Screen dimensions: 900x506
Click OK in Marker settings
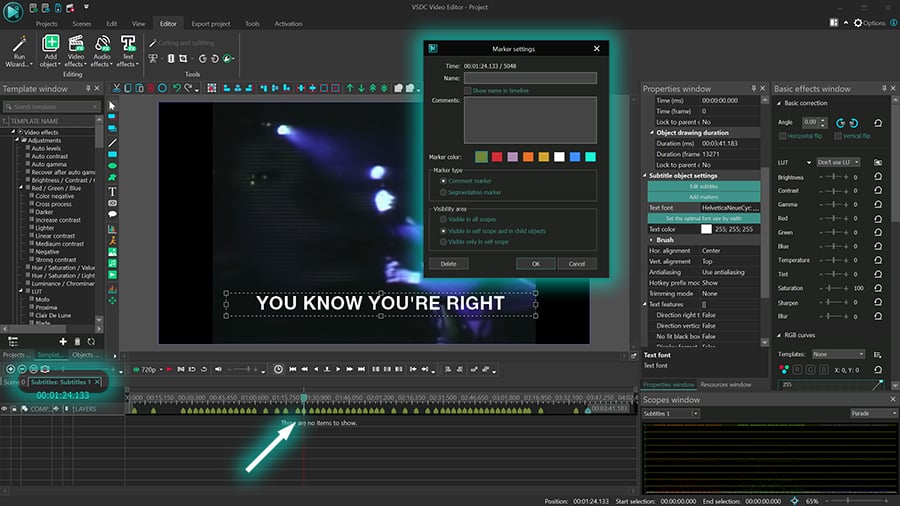pos(536,264)
